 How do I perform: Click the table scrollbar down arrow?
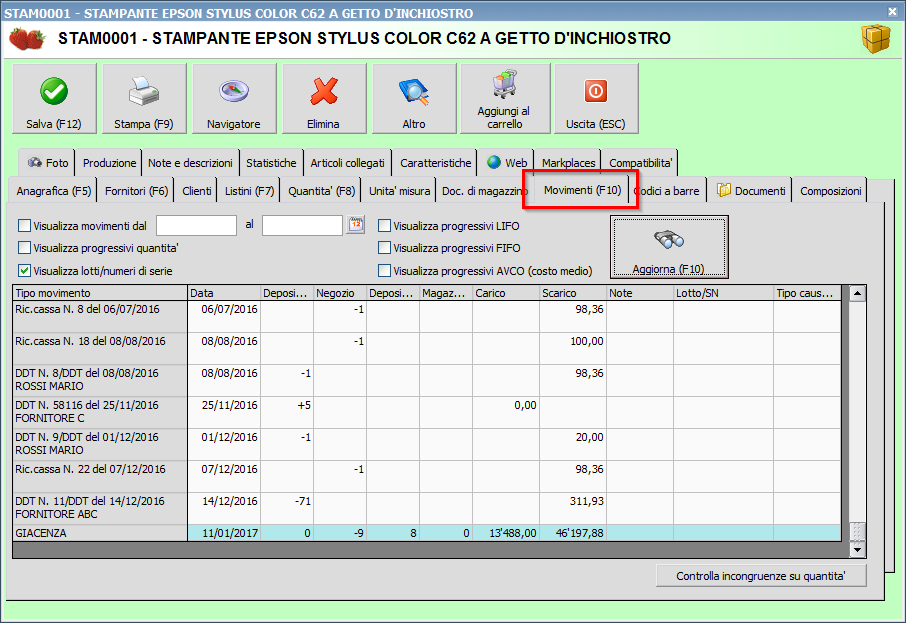point(857,550)
